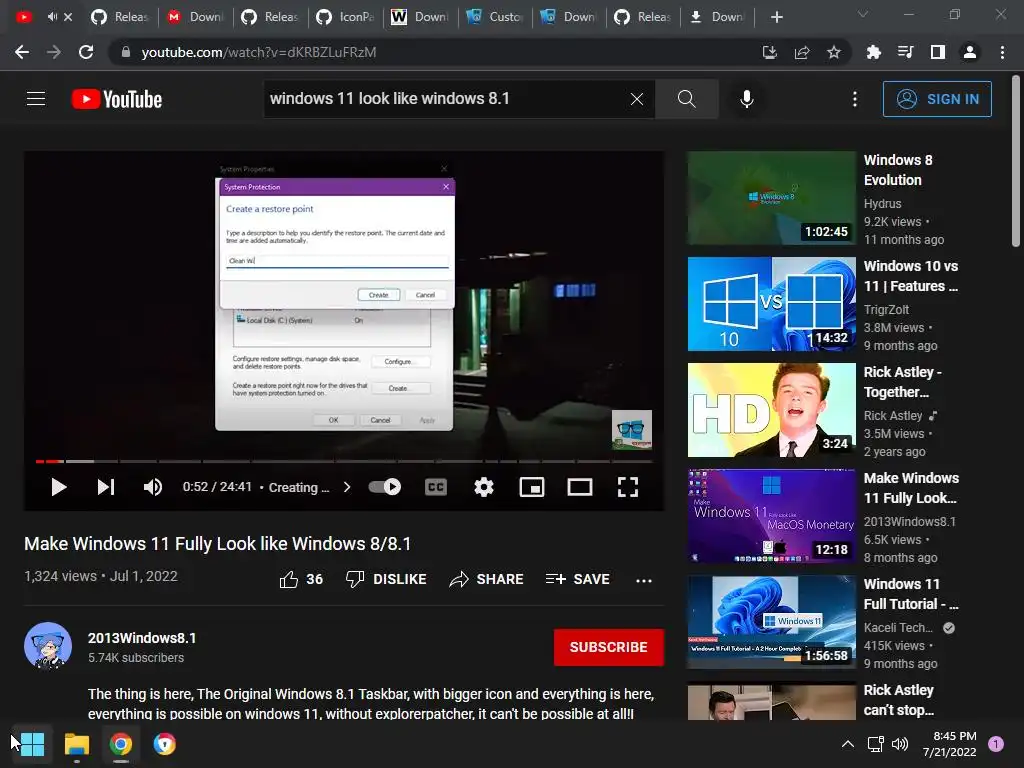Play the video
Viewport: 1024px width, 768px height.
(59, 487)
